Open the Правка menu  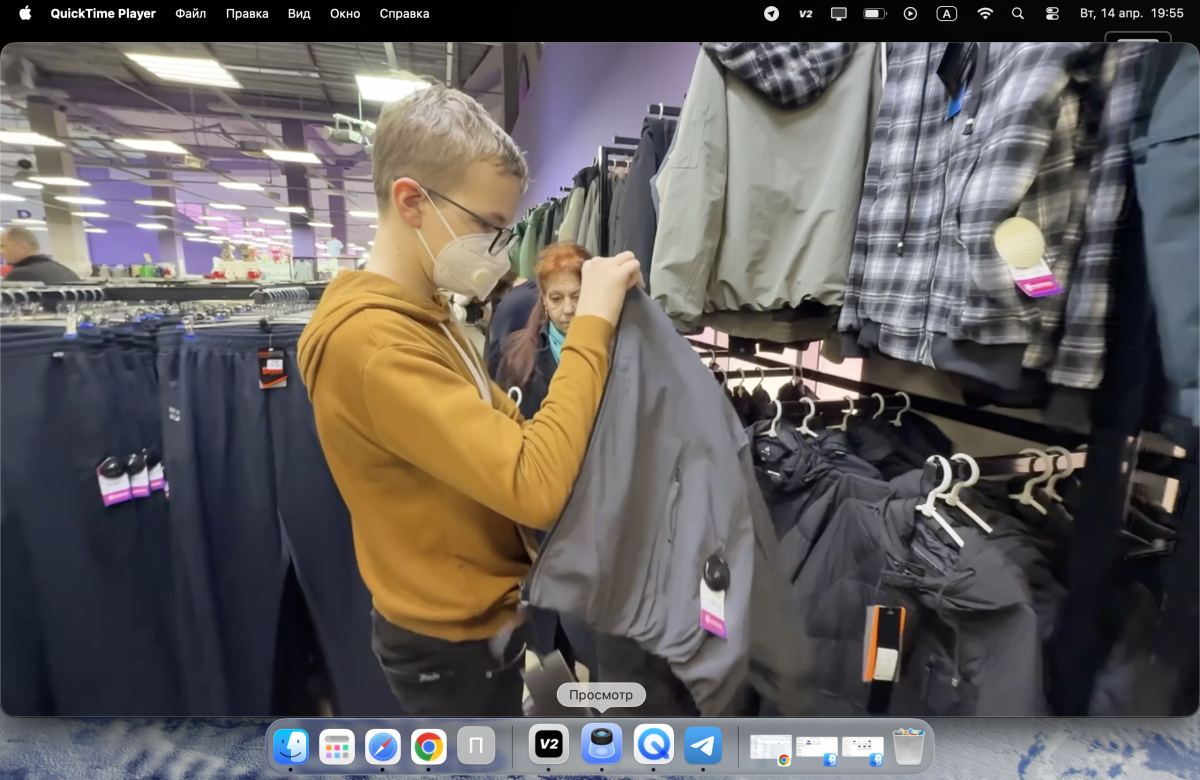click(x=247, y=14)
